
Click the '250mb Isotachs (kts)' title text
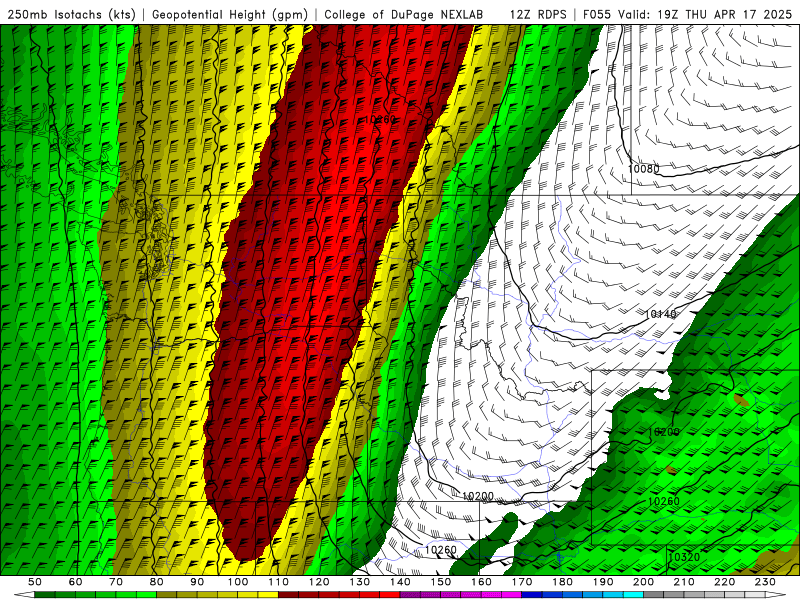(x=71, y=14)
